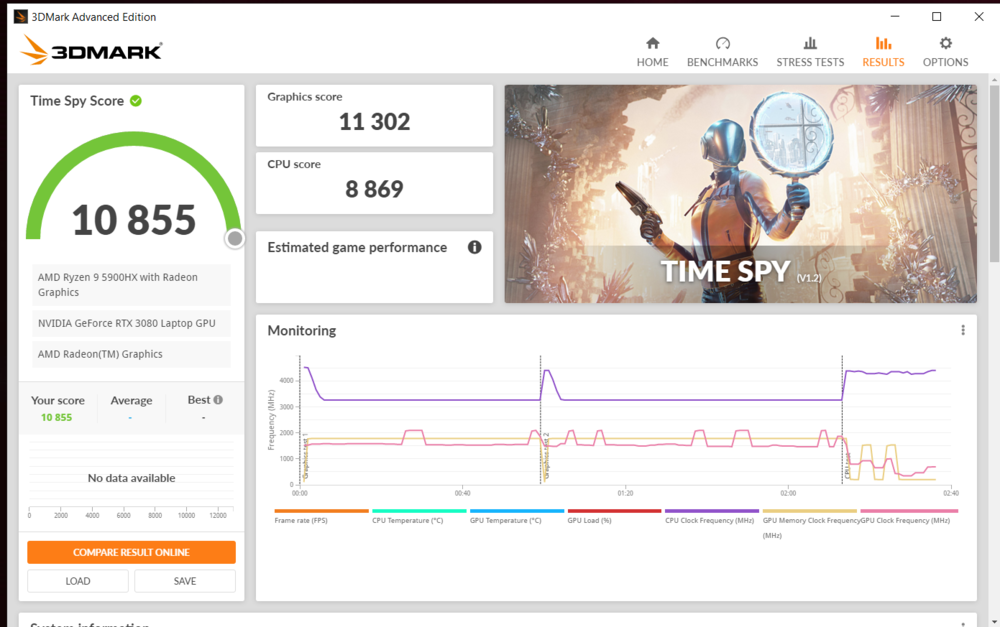The height and width of the screenshot is (627, 1000).
Task: Open the Benchmarks gauge icon
Action: click(x=722, y=44)
